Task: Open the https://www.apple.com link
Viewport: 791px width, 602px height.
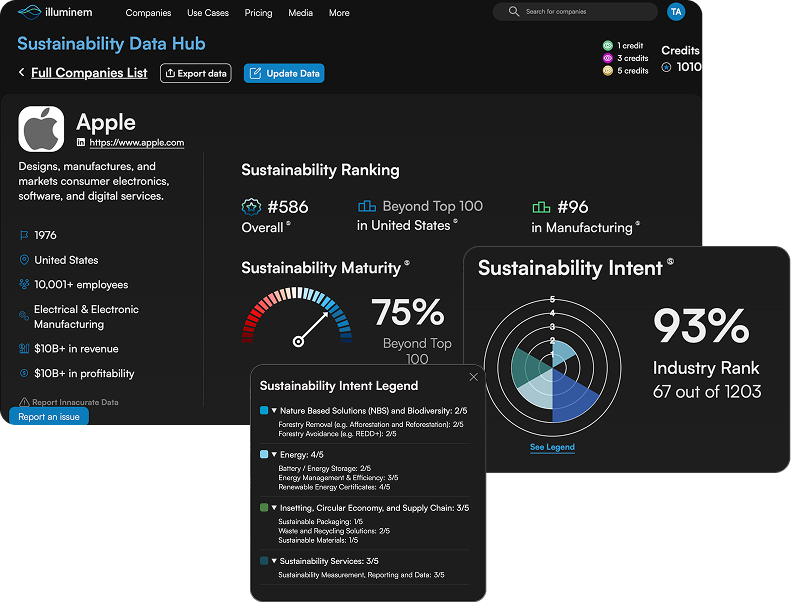Action: pyautogui.click(x=137, y=143)
